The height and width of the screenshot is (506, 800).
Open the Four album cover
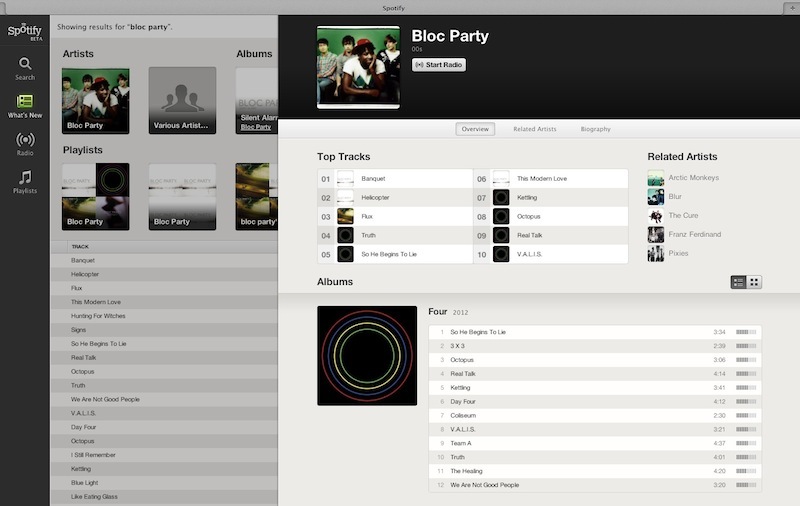pos(367,356)
